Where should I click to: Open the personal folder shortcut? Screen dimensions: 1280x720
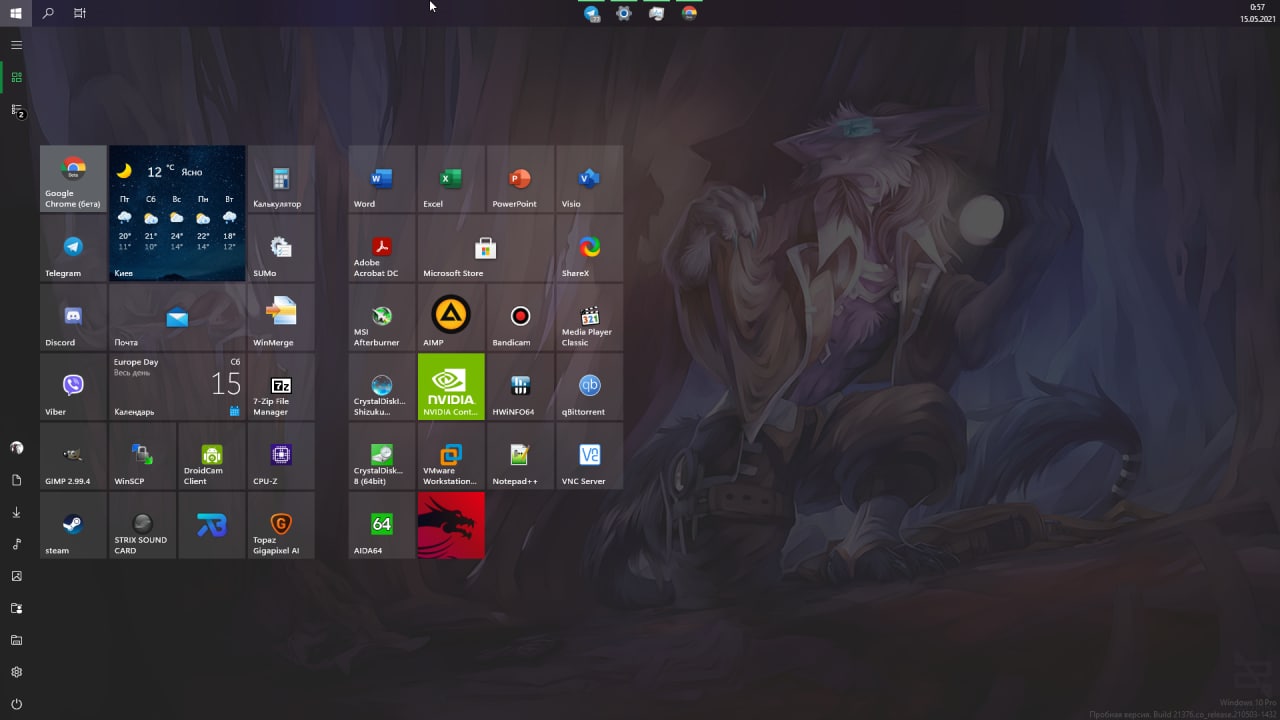coord(16,608)
